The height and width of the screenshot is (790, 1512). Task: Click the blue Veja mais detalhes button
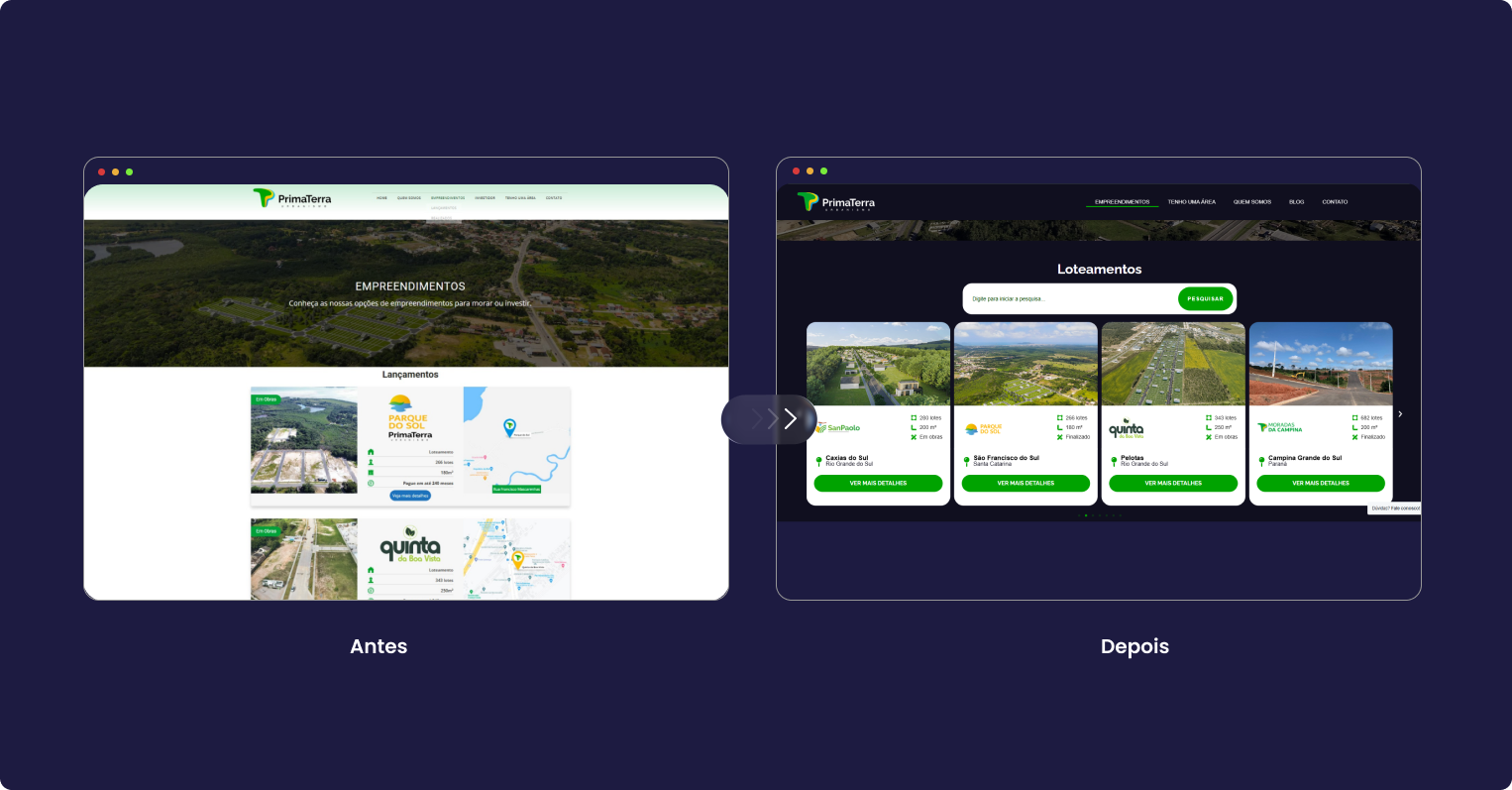point(410,496)
